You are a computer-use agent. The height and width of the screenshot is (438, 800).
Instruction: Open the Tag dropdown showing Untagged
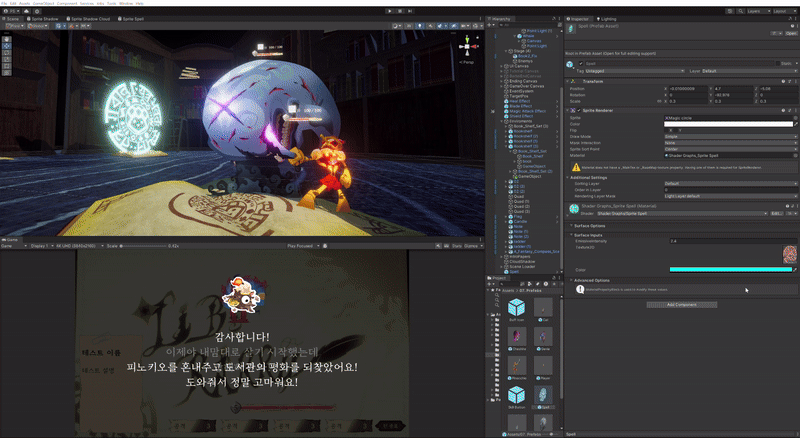pyautogui.click(x=634, y=71)
